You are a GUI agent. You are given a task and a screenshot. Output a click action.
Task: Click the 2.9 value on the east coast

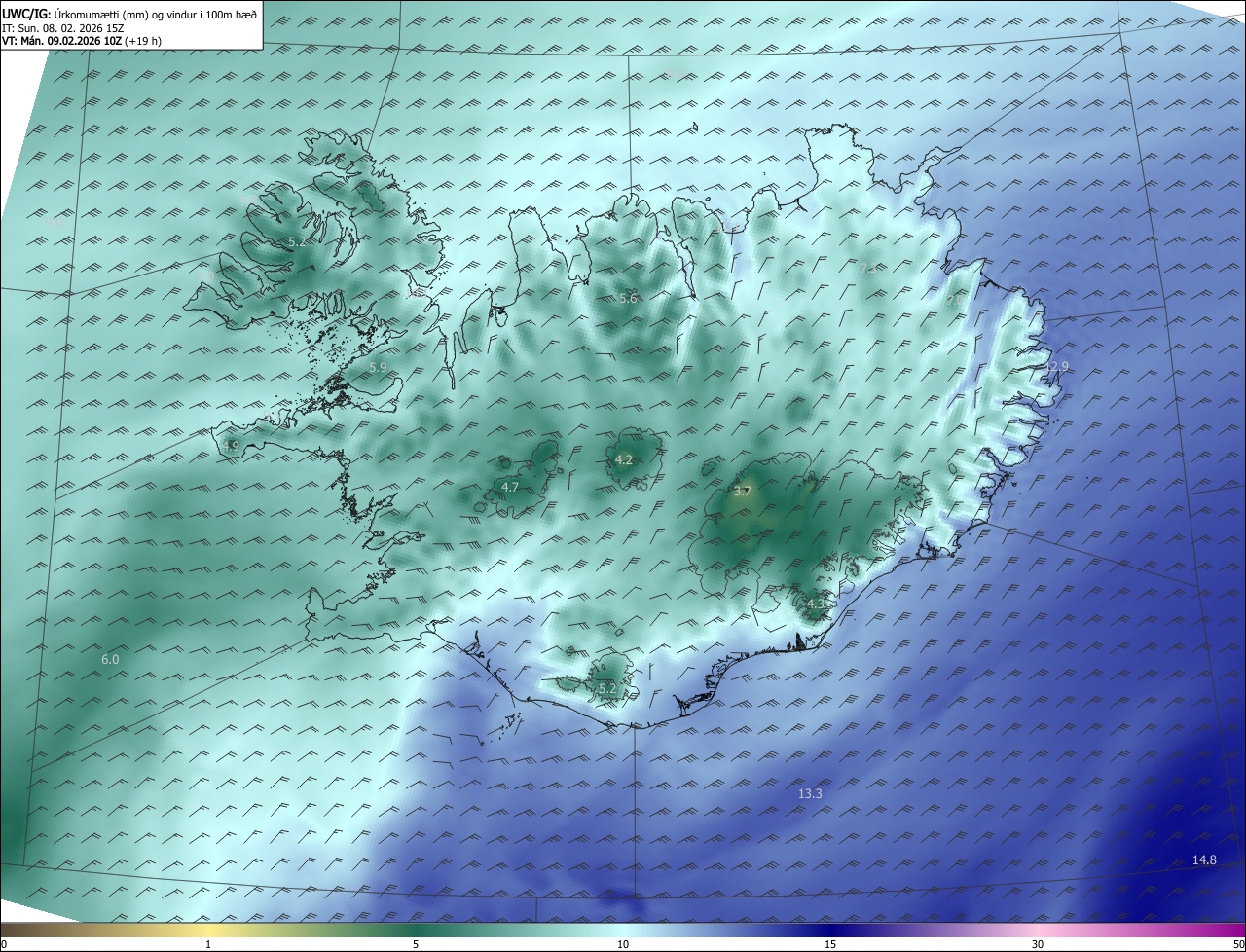click(1059, 366)
